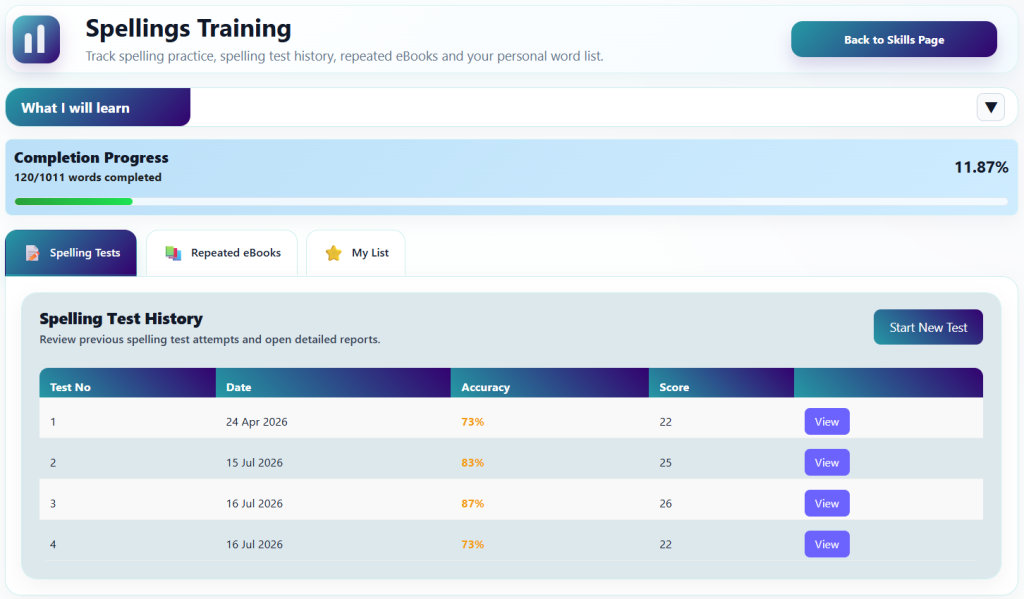Image resolution: width=1024 pixels, height=599 pixels.
Task: Open the My List tab
Action: click(356, 253)
